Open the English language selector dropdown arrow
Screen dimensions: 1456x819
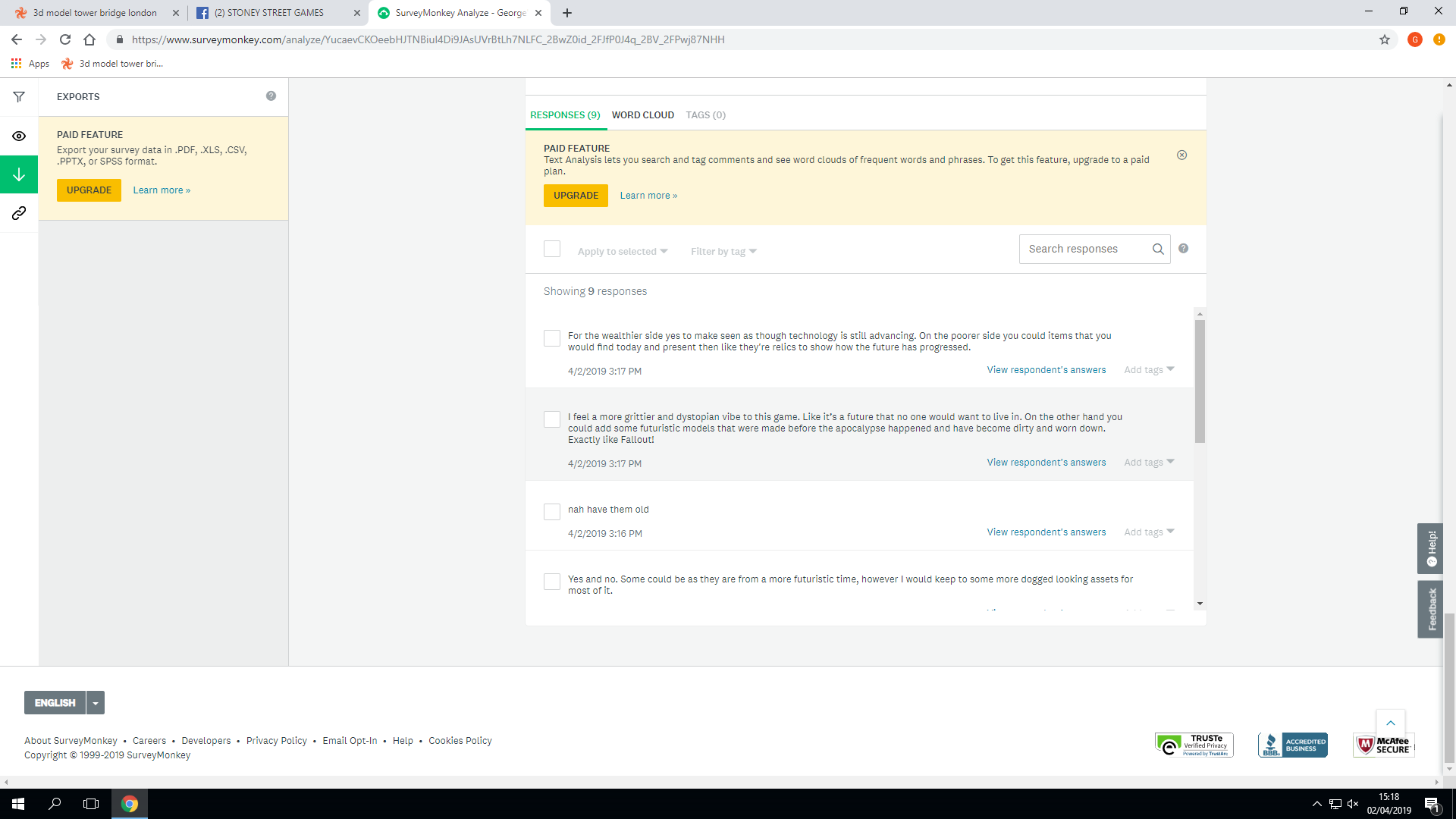point(96,703)
